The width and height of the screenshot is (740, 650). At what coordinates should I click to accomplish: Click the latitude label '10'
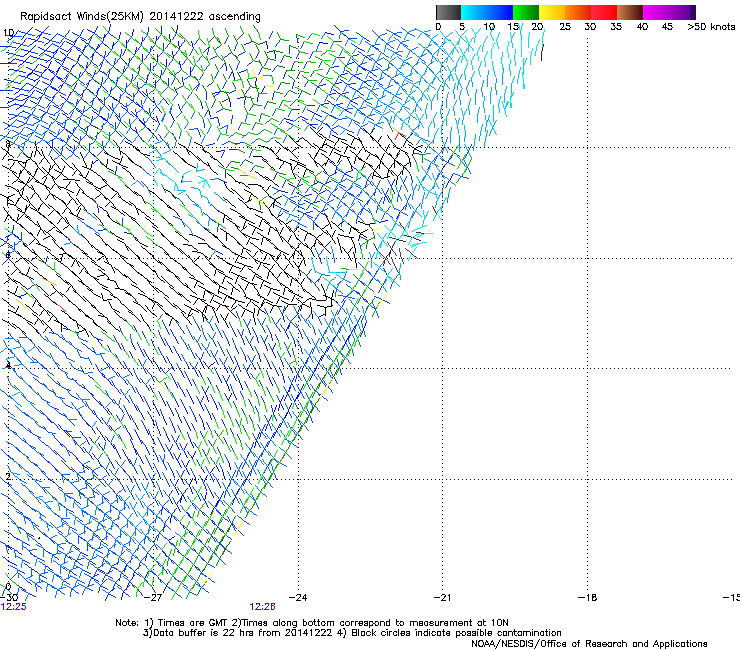pyautogui.click(x=8, y=33)
